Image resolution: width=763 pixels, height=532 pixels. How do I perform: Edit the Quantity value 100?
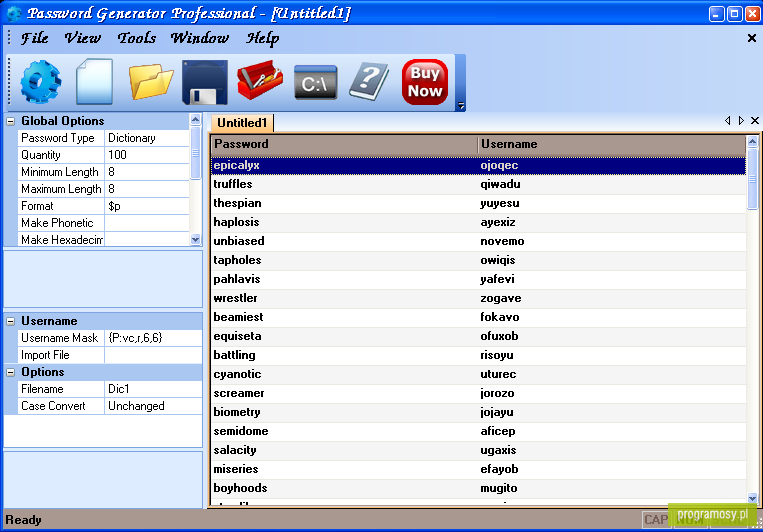click(147, 155)
